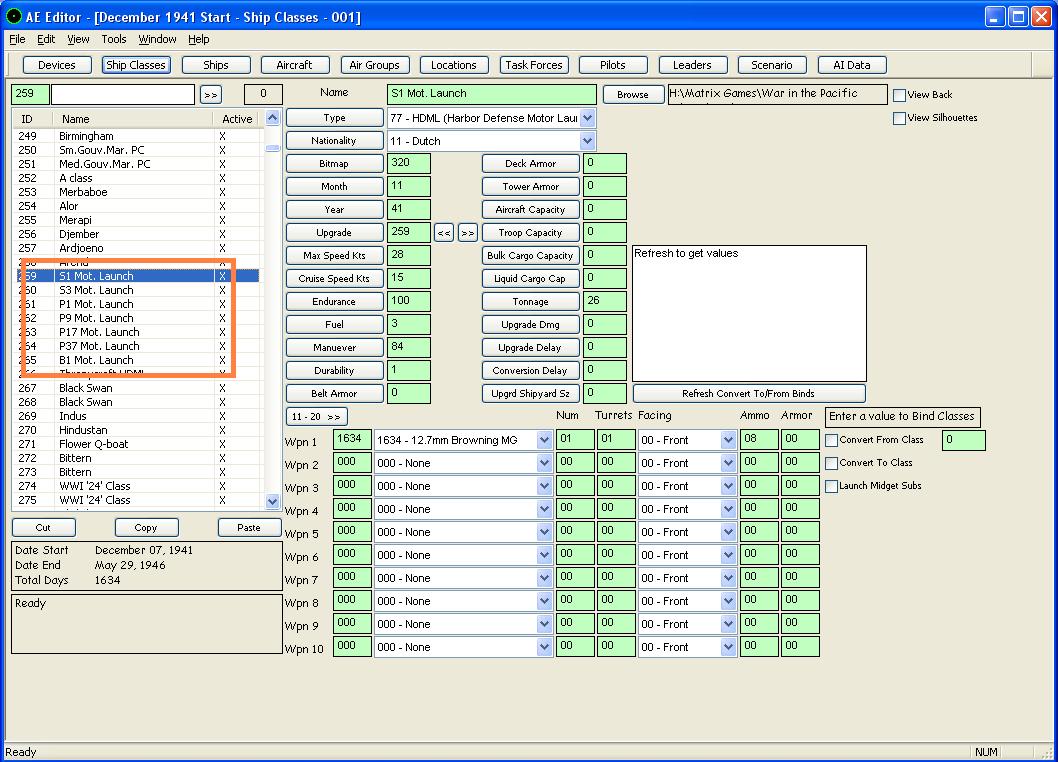Click the Wpn 1 Ammo field
1058x762 pixels.
click(759, 440)
